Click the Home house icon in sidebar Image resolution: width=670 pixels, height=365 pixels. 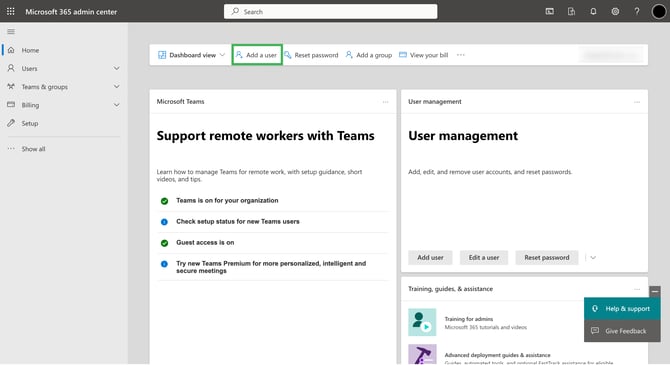point(11,50)
